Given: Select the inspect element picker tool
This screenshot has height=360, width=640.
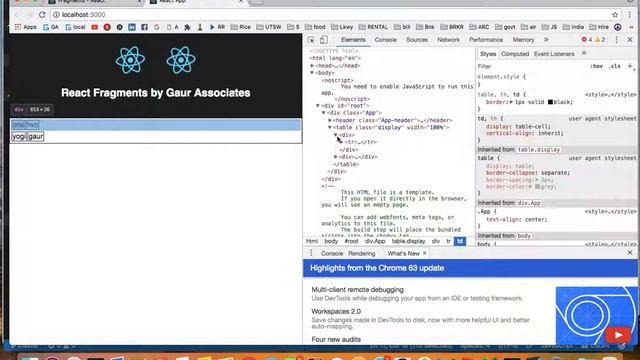Looking at the screenshot, I should pos(311,40).
